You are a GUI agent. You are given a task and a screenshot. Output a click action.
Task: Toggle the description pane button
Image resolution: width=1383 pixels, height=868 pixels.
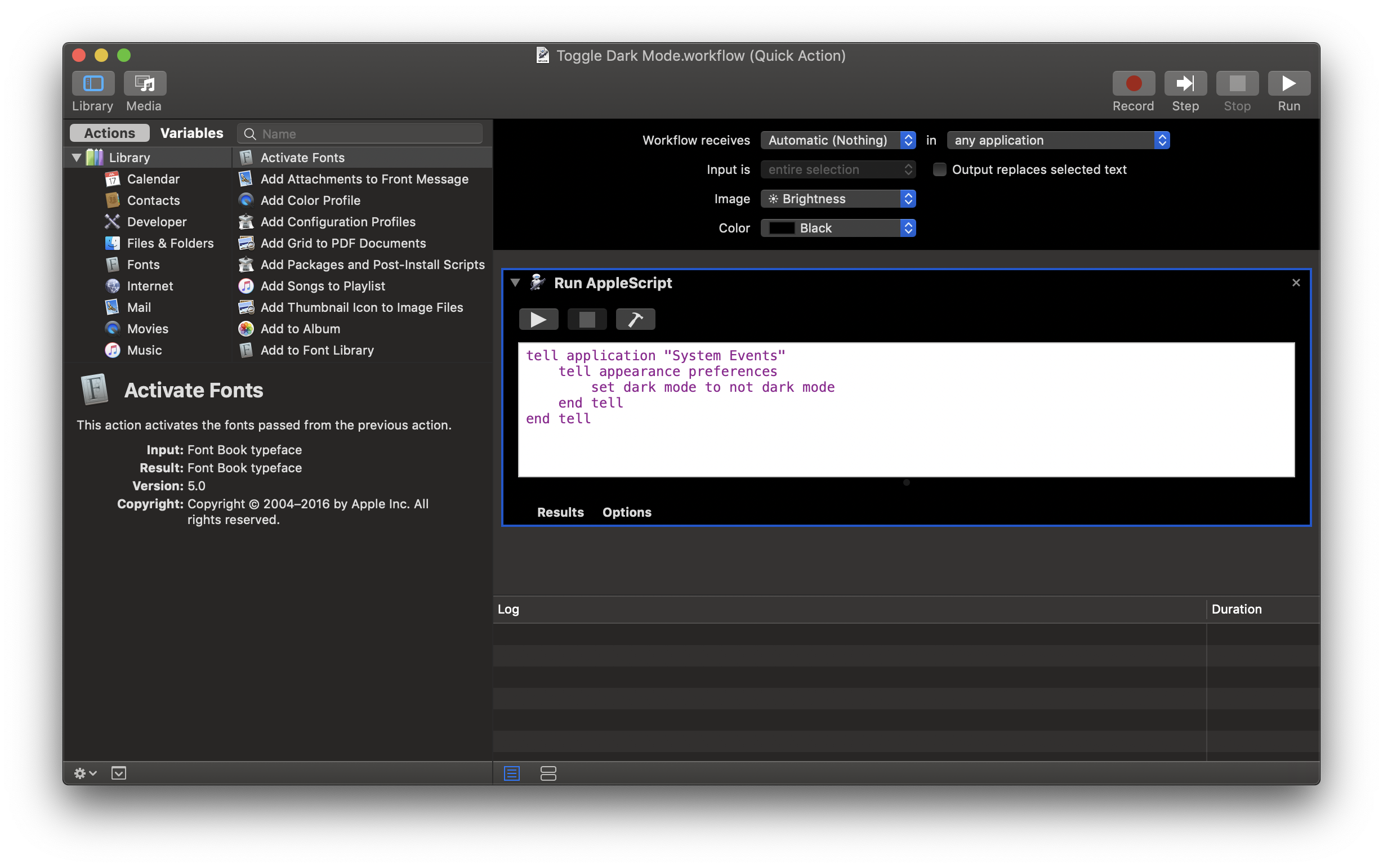click(119, 773)
